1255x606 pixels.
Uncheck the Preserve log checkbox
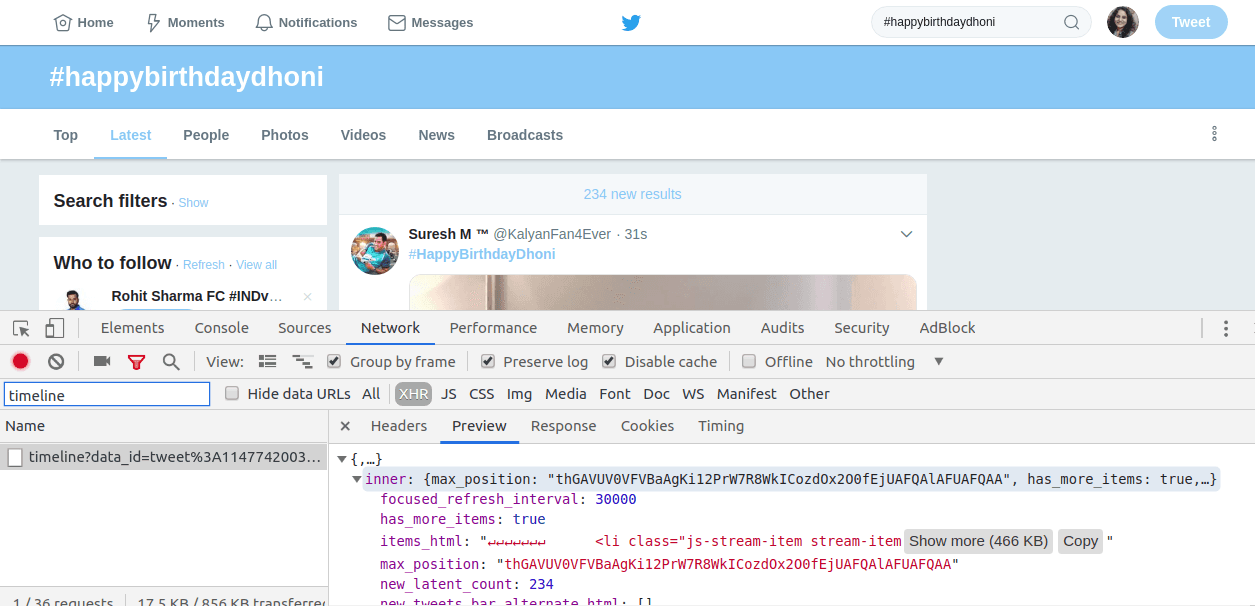pos(488,361)
